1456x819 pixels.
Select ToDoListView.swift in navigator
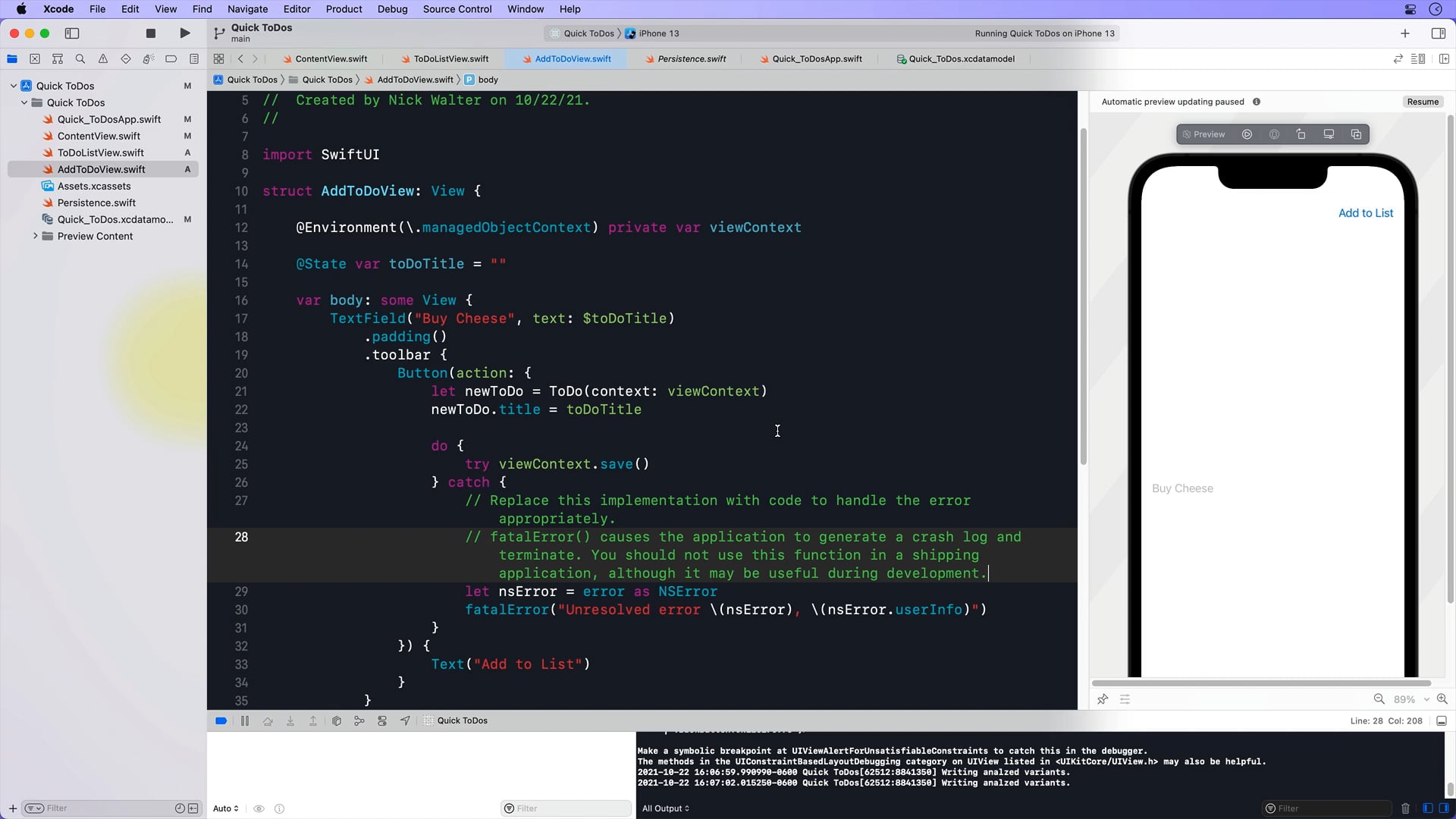point(101,152)
